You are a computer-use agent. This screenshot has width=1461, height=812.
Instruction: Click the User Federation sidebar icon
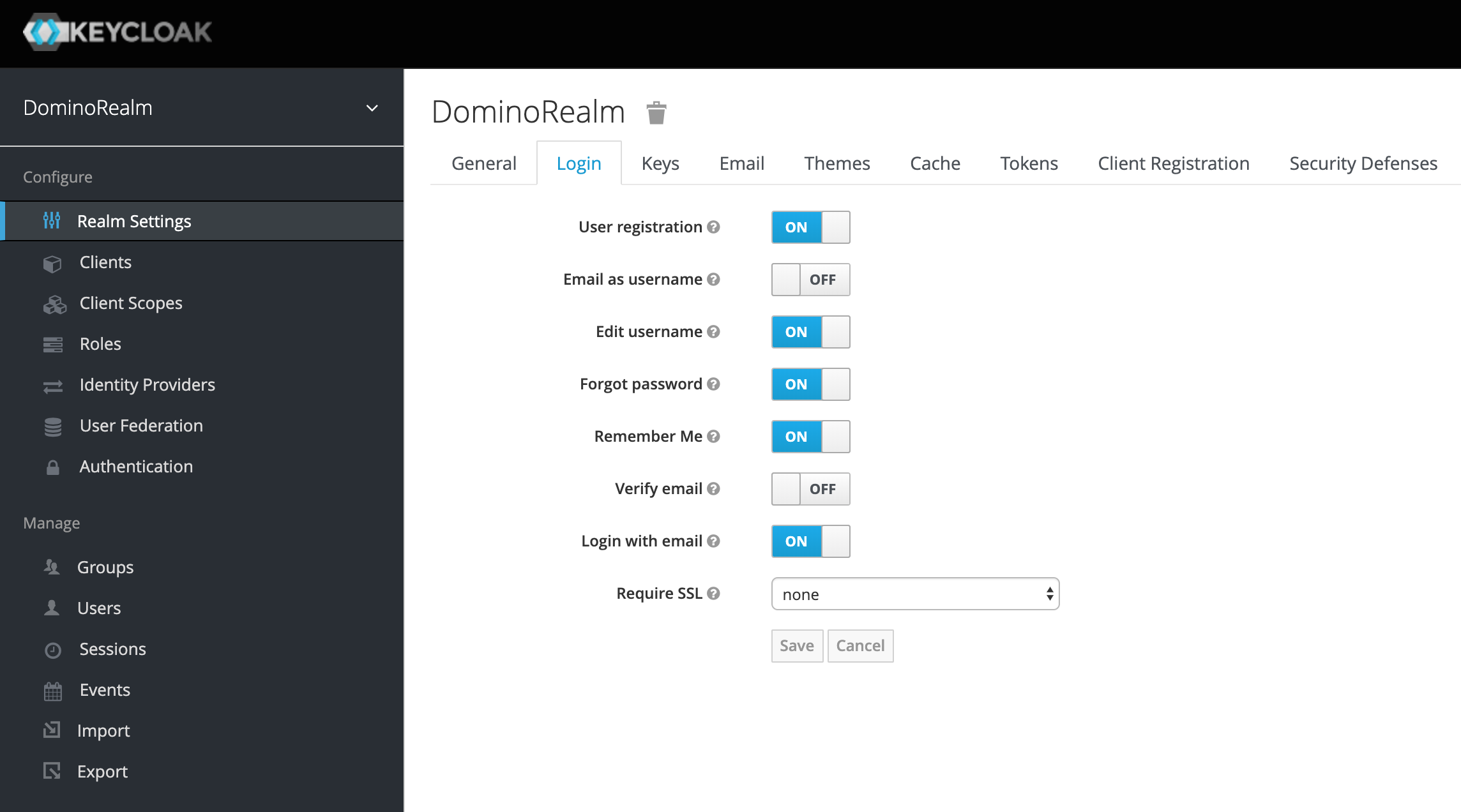click(x=53, y=425)
